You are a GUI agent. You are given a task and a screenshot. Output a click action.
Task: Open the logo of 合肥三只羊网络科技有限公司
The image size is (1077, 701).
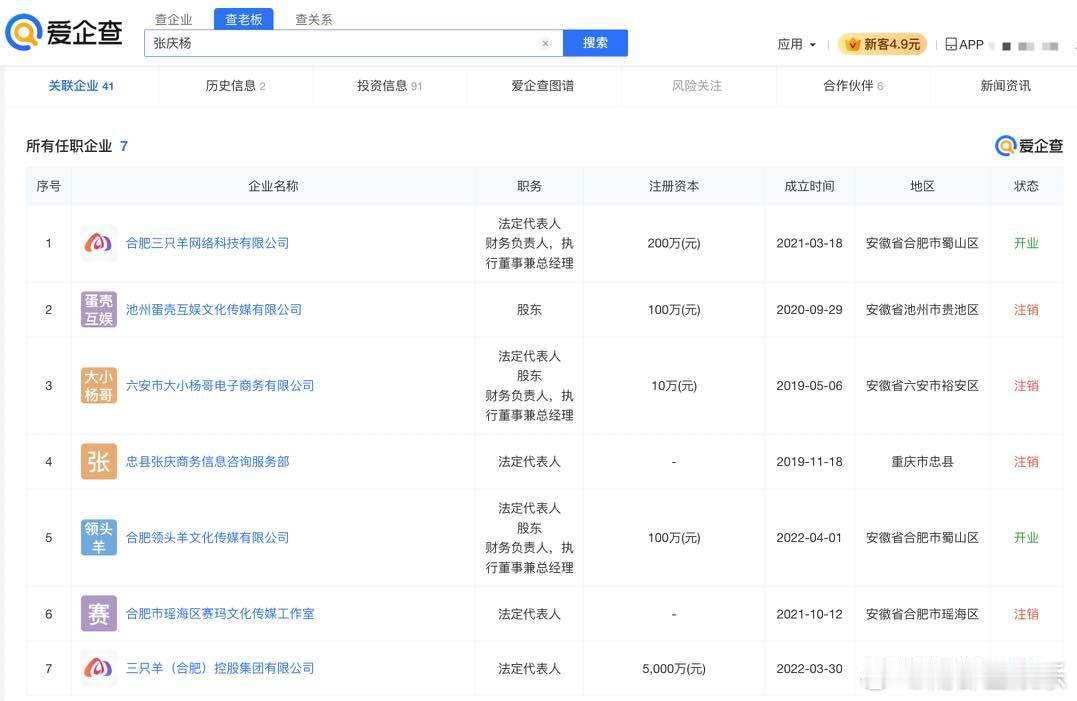(x=98, y=243)
